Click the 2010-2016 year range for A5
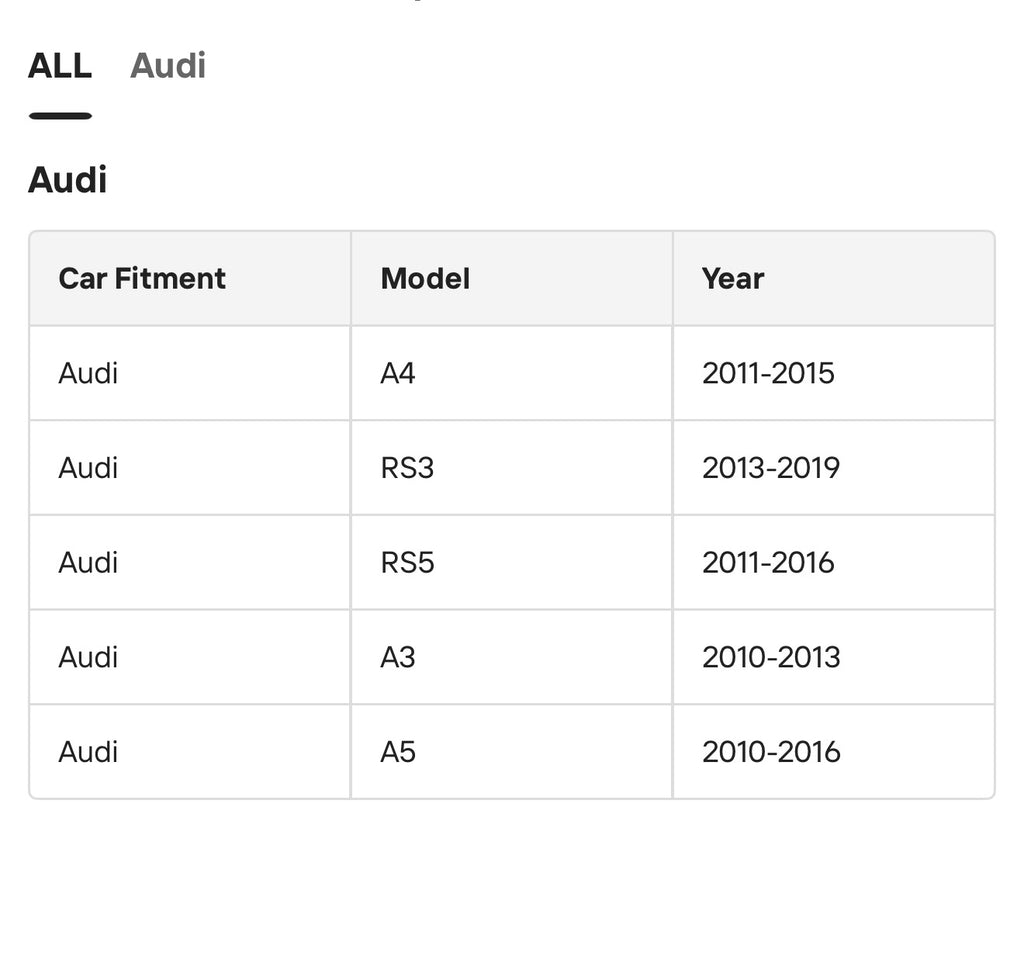 coord(770,751)
